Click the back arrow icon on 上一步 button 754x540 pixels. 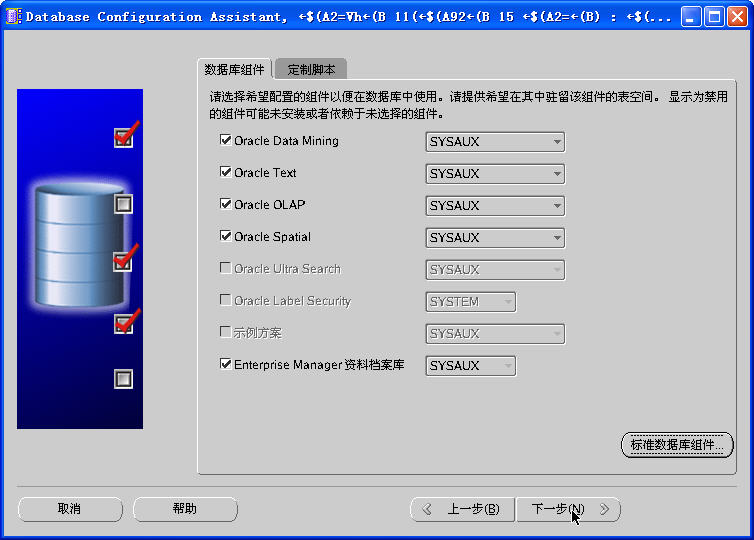[427, 509]
